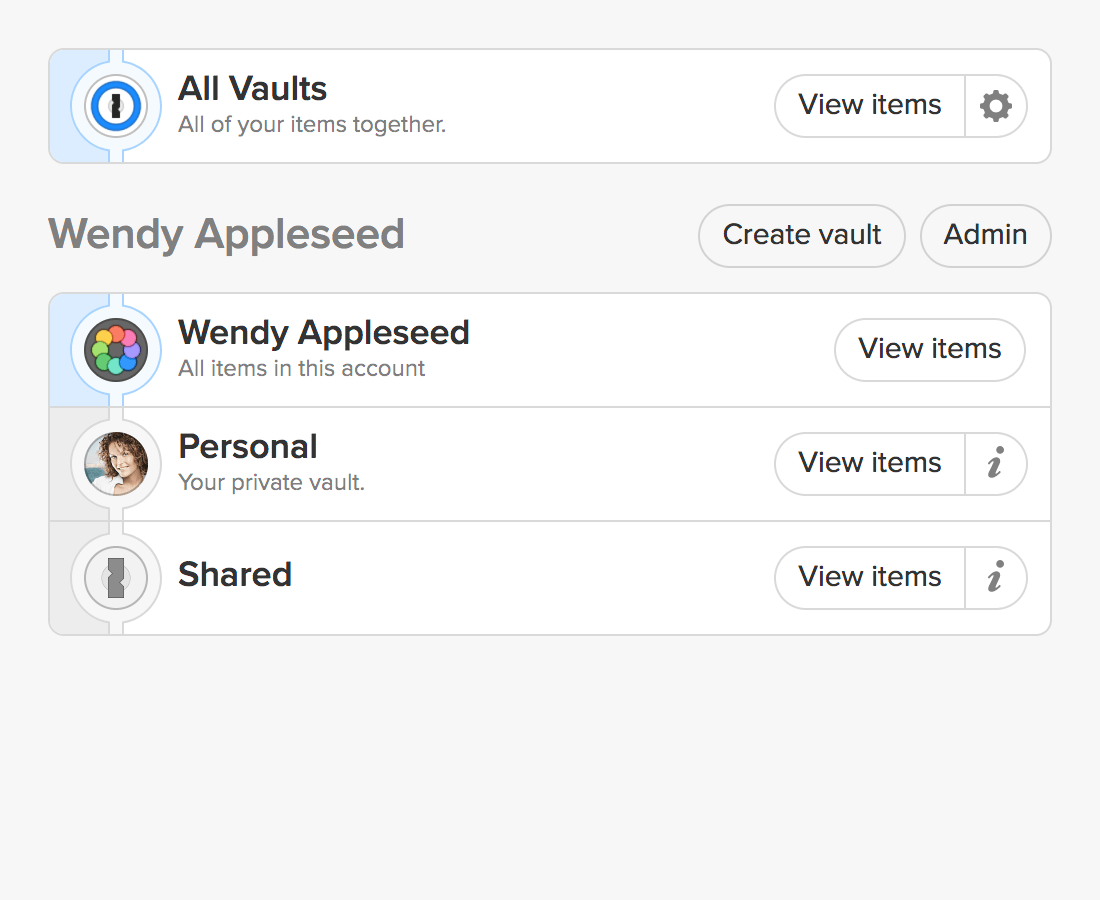The height and width of the screenshot is (900, 1100).
Task: View items in the Shared vault
Action: [x=870, y=578]
